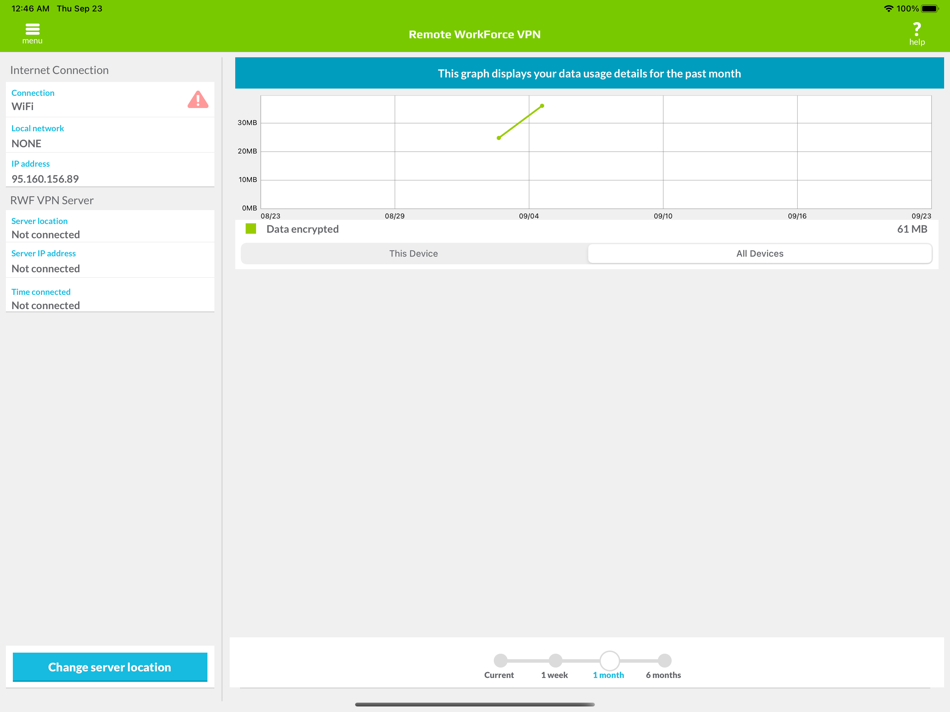Viewport: 950px width, 712px height.
Task: Select the Current time range dot
Action: (500, 660)
